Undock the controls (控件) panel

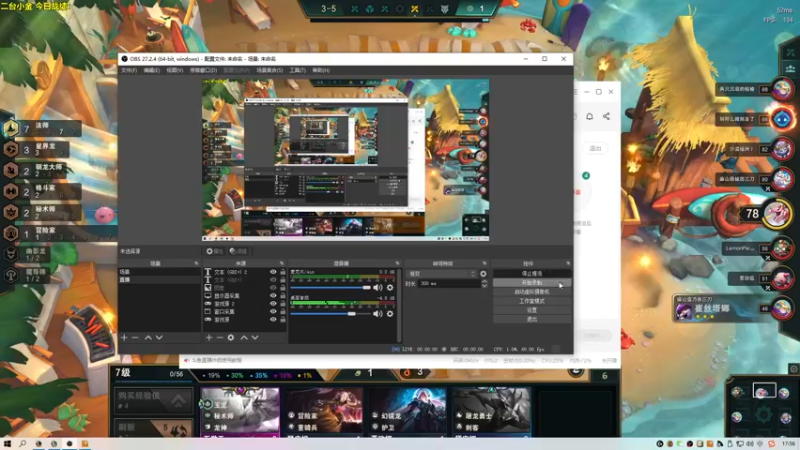coord(568,263)
